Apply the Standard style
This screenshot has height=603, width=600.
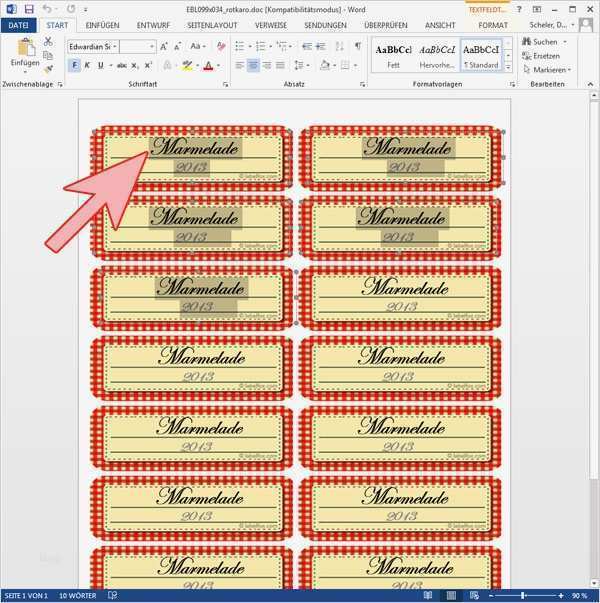[481, 55]
